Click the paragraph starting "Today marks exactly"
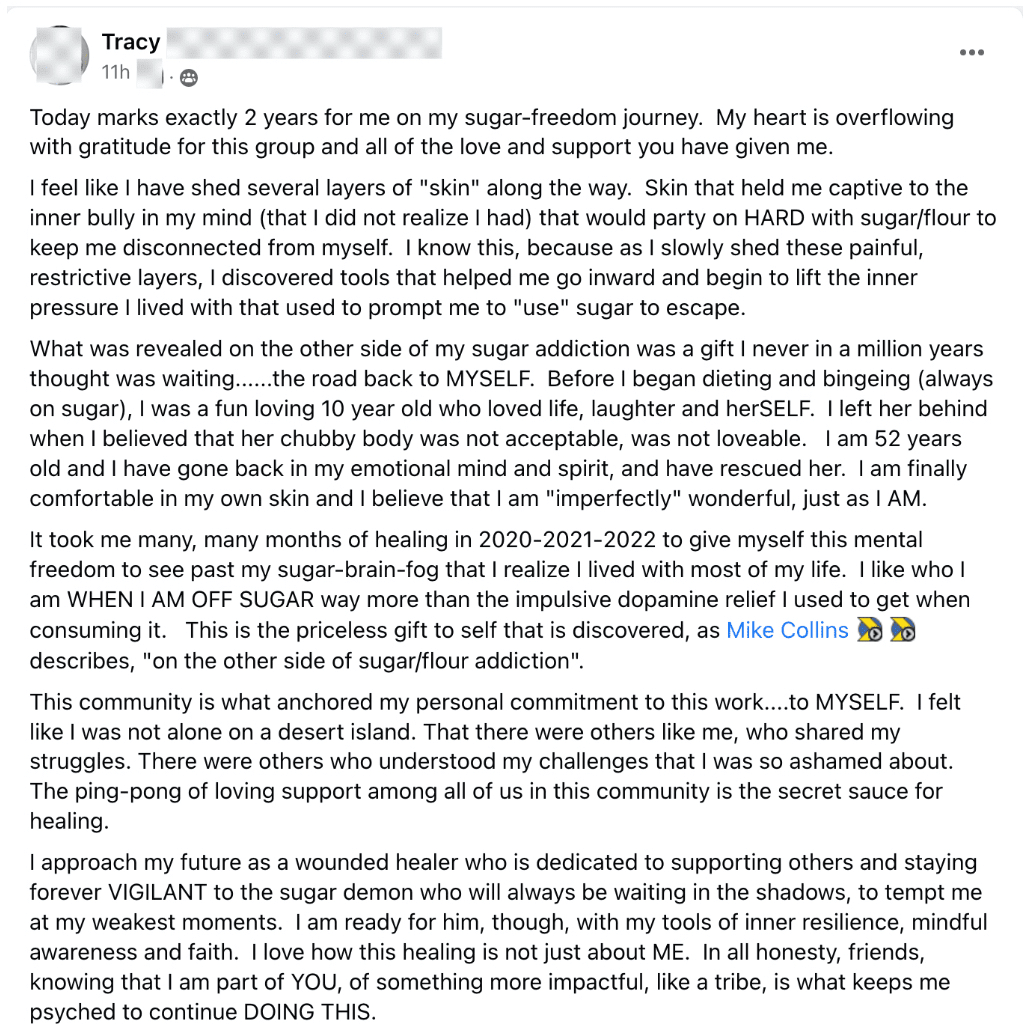1026x1032 pixels. [x=490, y=132]
